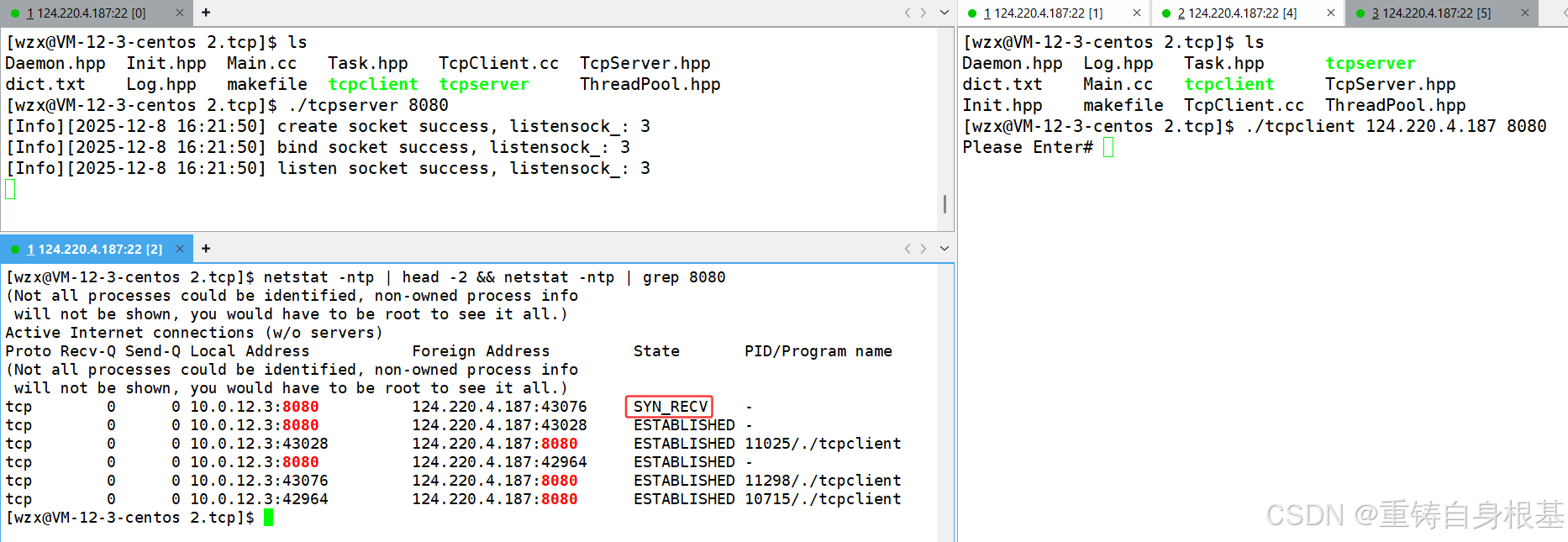Image resolution: width=1568 pixels, height=542 pixels.
Task: Click green 'tcpserver' in the right terminal ls output
Action: (x=1371, y=63)
